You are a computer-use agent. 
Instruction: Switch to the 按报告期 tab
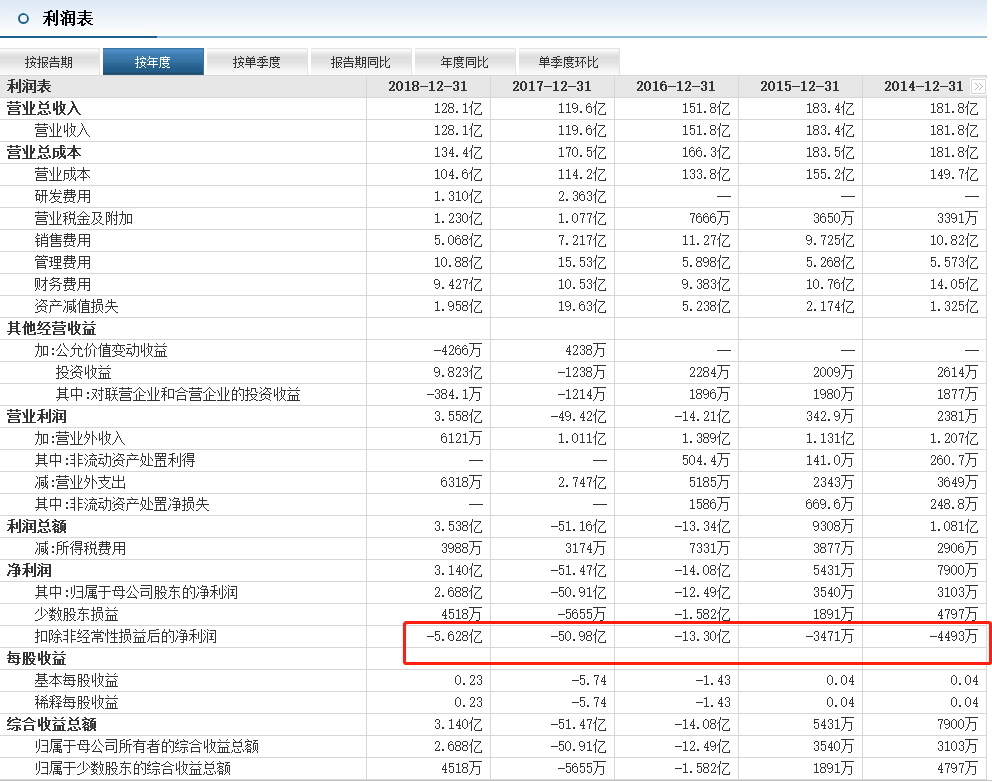coord(49,62)
